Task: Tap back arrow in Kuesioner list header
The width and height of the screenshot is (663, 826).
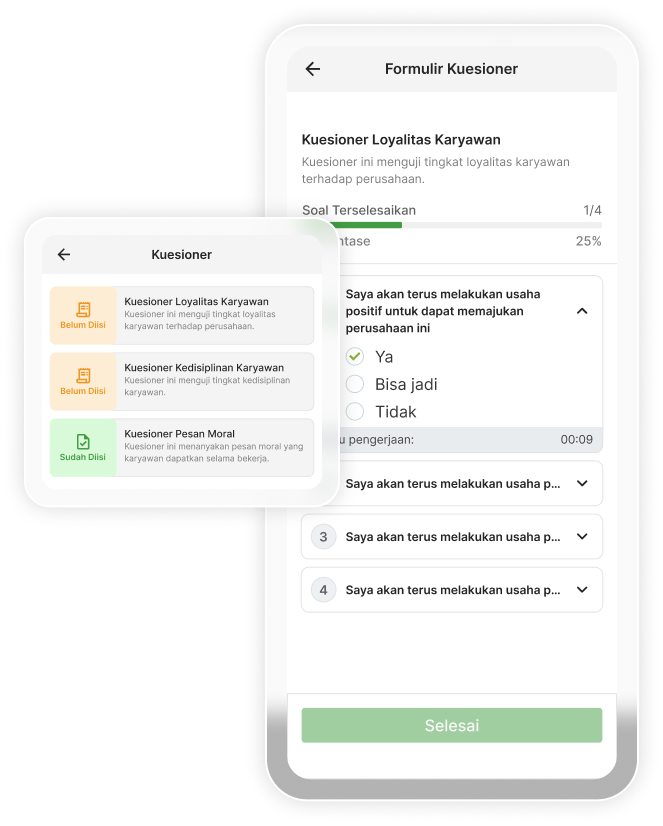Action: [64, 255]
